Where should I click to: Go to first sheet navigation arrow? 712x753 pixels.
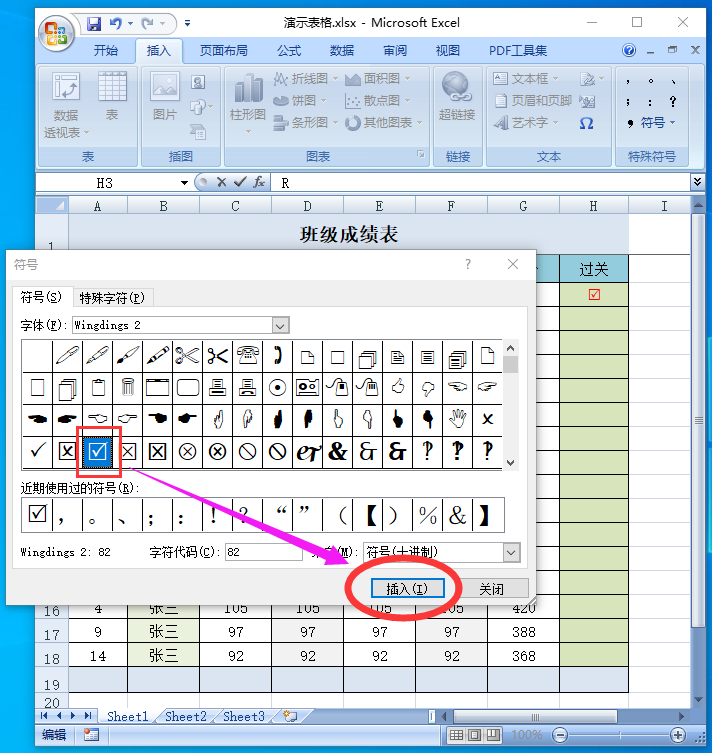click(x=44, y=716)
